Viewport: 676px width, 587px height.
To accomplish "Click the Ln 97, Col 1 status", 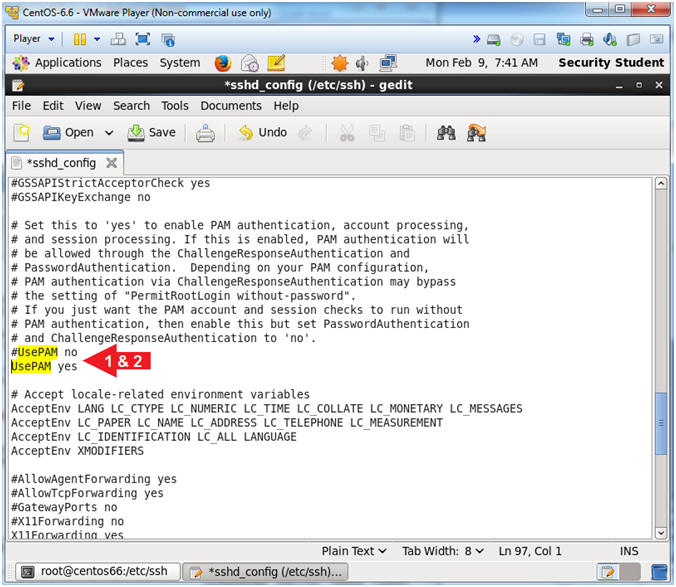I will (530, 551).
